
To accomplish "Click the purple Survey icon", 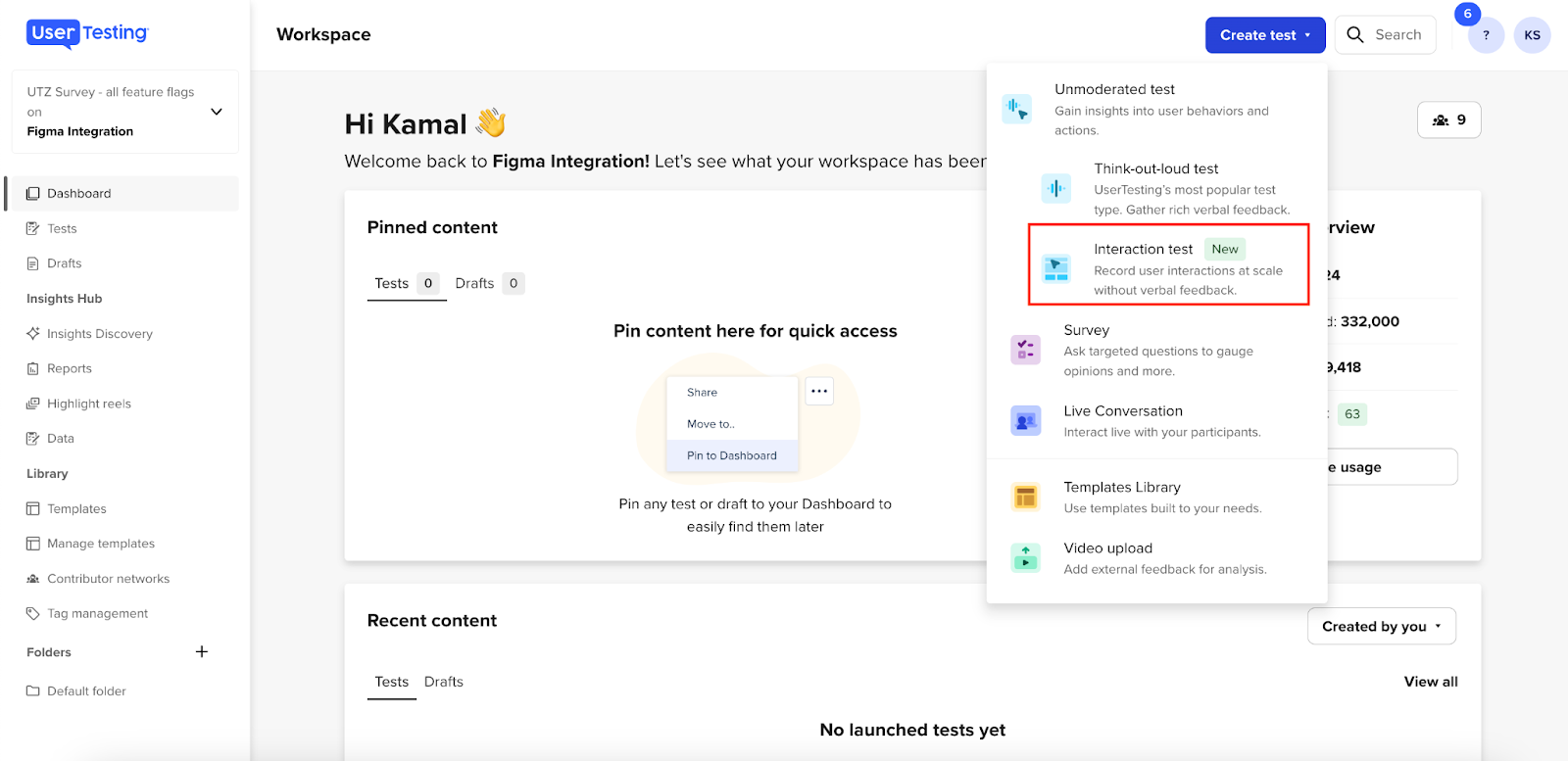I will coord(1025,349).
